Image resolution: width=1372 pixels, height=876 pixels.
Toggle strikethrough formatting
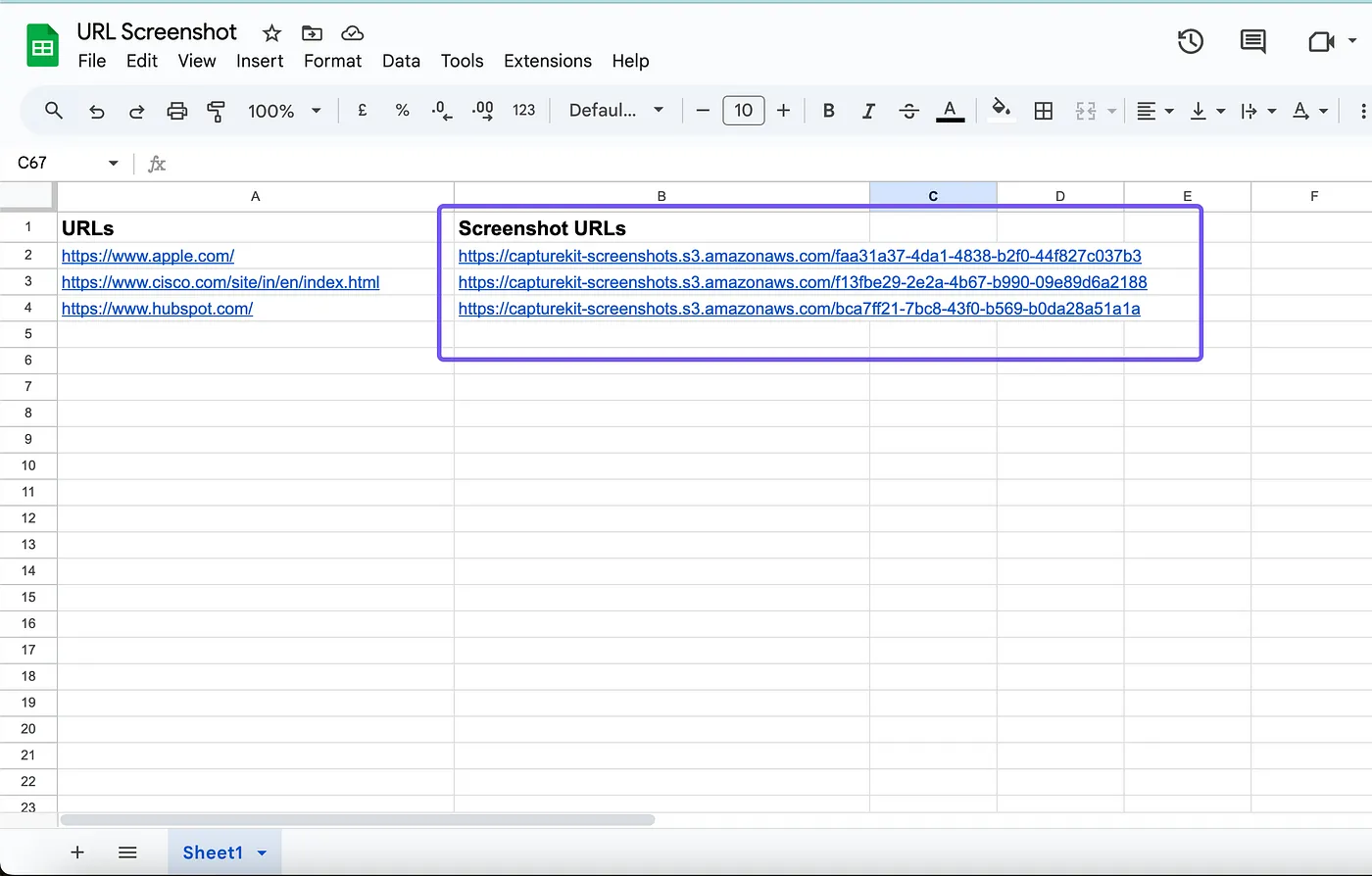coord(908,111)
